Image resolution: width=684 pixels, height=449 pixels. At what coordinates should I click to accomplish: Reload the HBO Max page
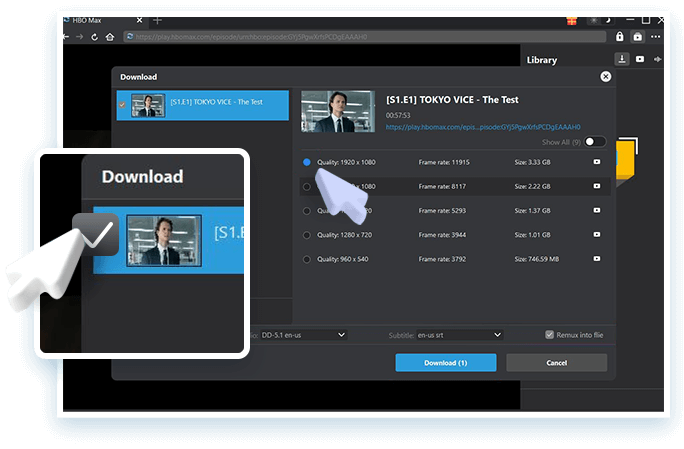(x=94, y=37)
